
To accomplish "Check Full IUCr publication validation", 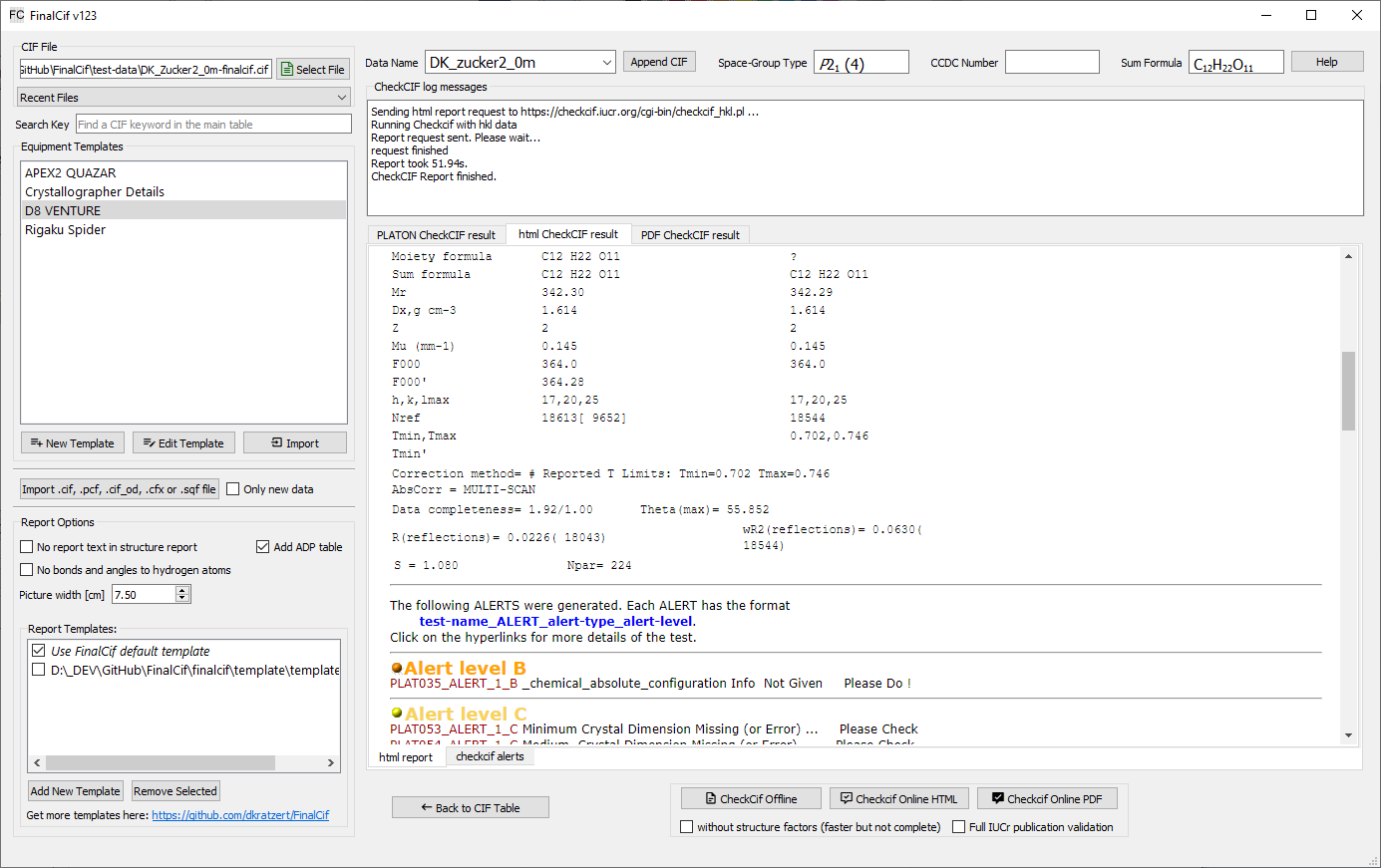I will (959, 827).
